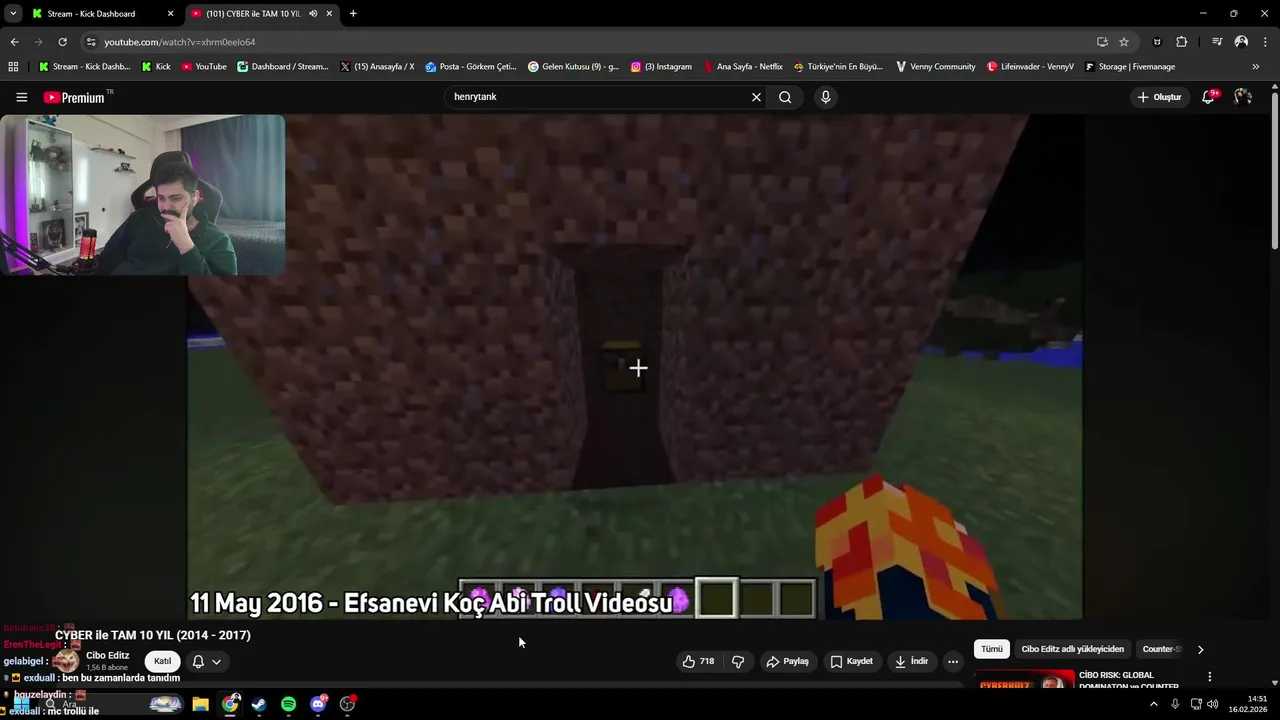
Task: Share the video via Paylaş
Action: 787,661
